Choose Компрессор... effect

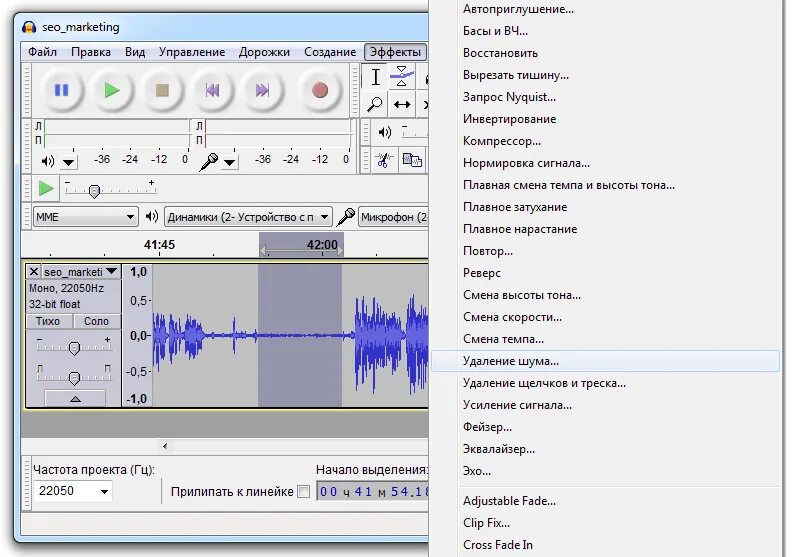[x=605, y=141]
